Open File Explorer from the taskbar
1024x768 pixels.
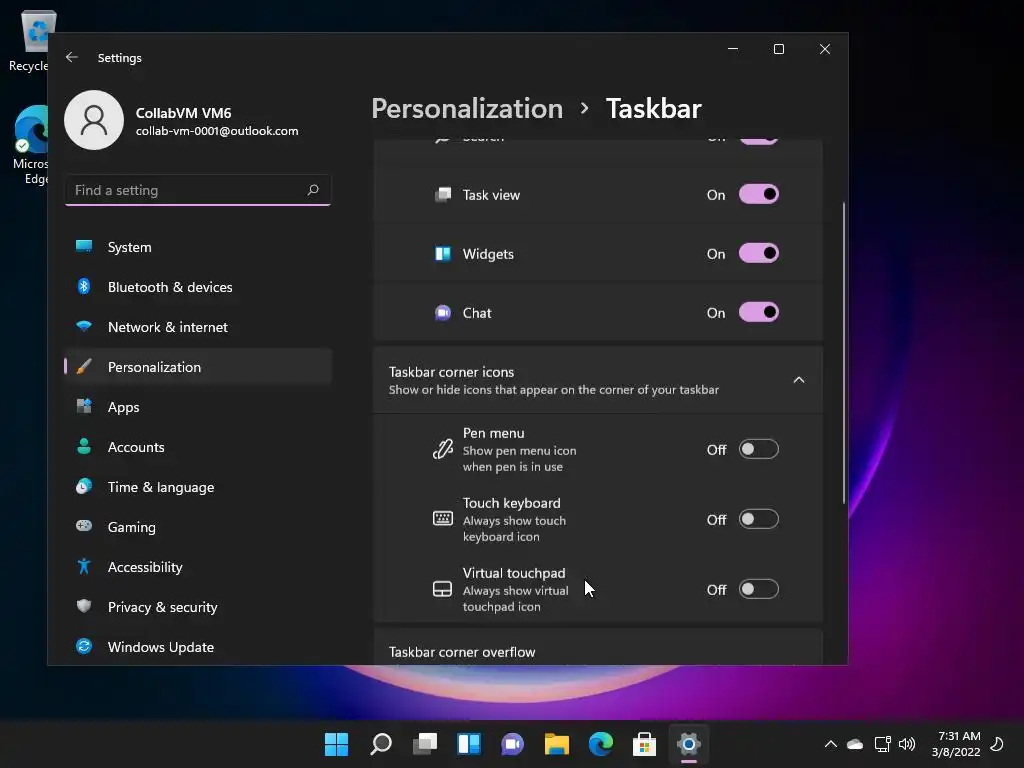556,744
